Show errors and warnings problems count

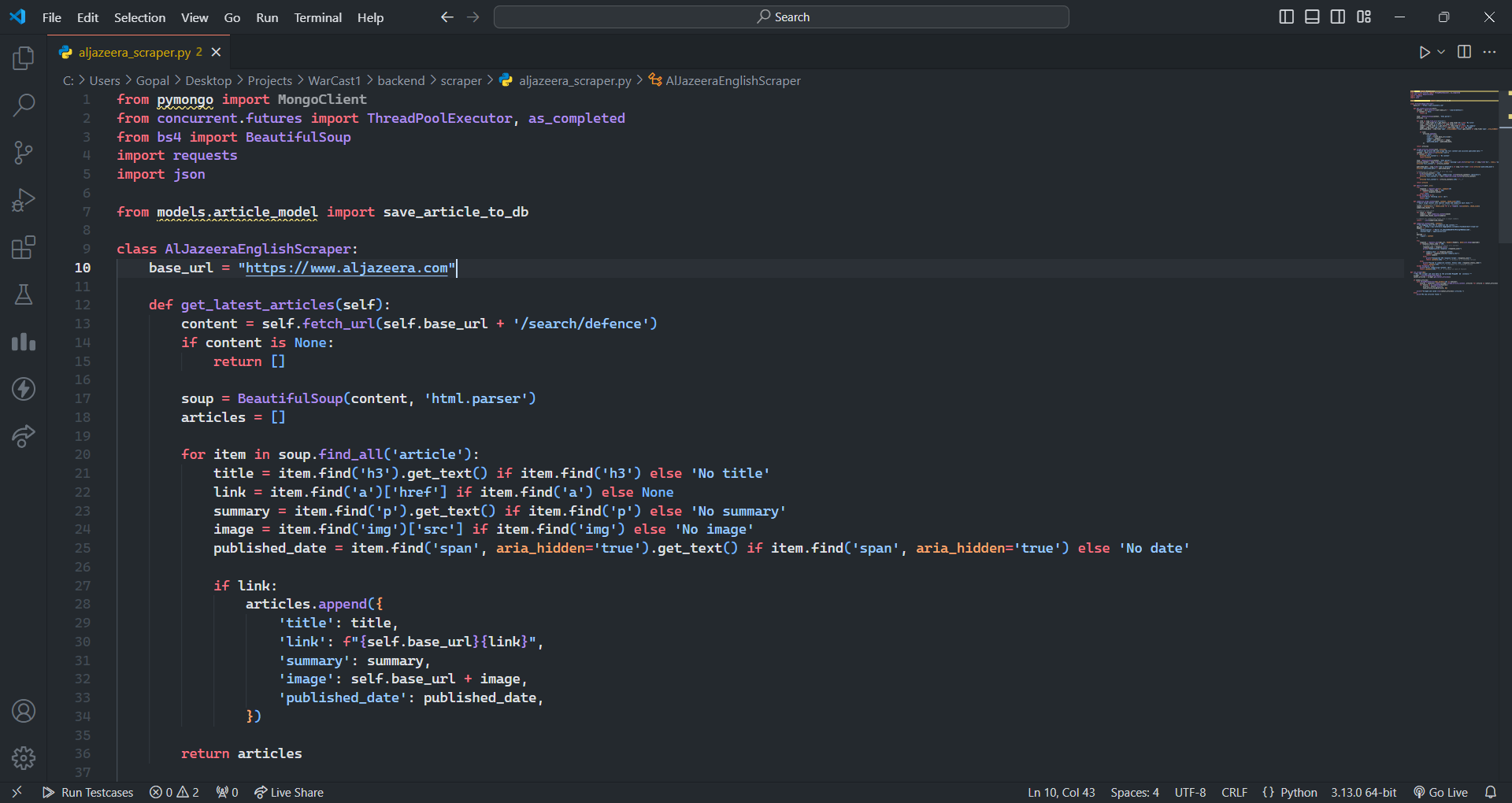pyautogui.click(x=174, y=792)
